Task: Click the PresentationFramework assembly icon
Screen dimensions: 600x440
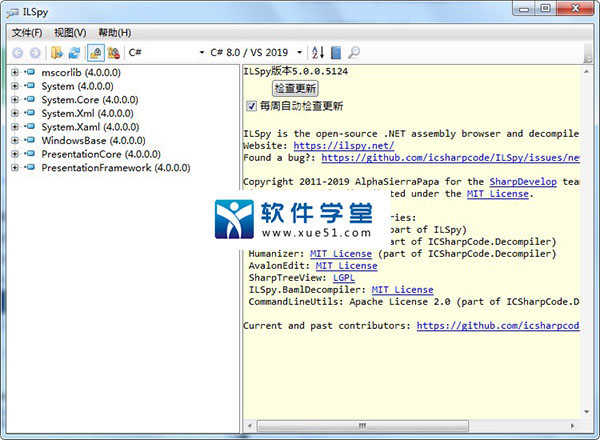Action: click(29, 167)
